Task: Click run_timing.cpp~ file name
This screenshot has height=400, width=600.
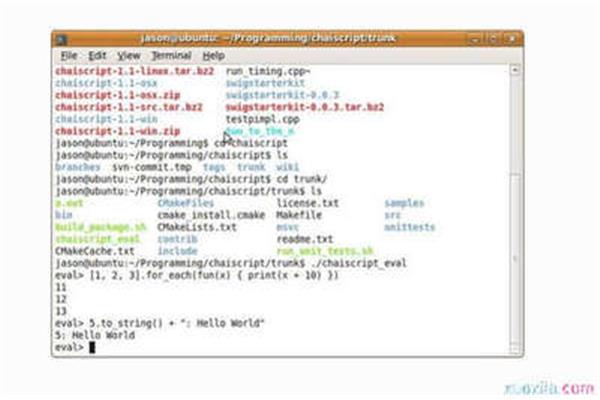Action: [x=268, y=71]
